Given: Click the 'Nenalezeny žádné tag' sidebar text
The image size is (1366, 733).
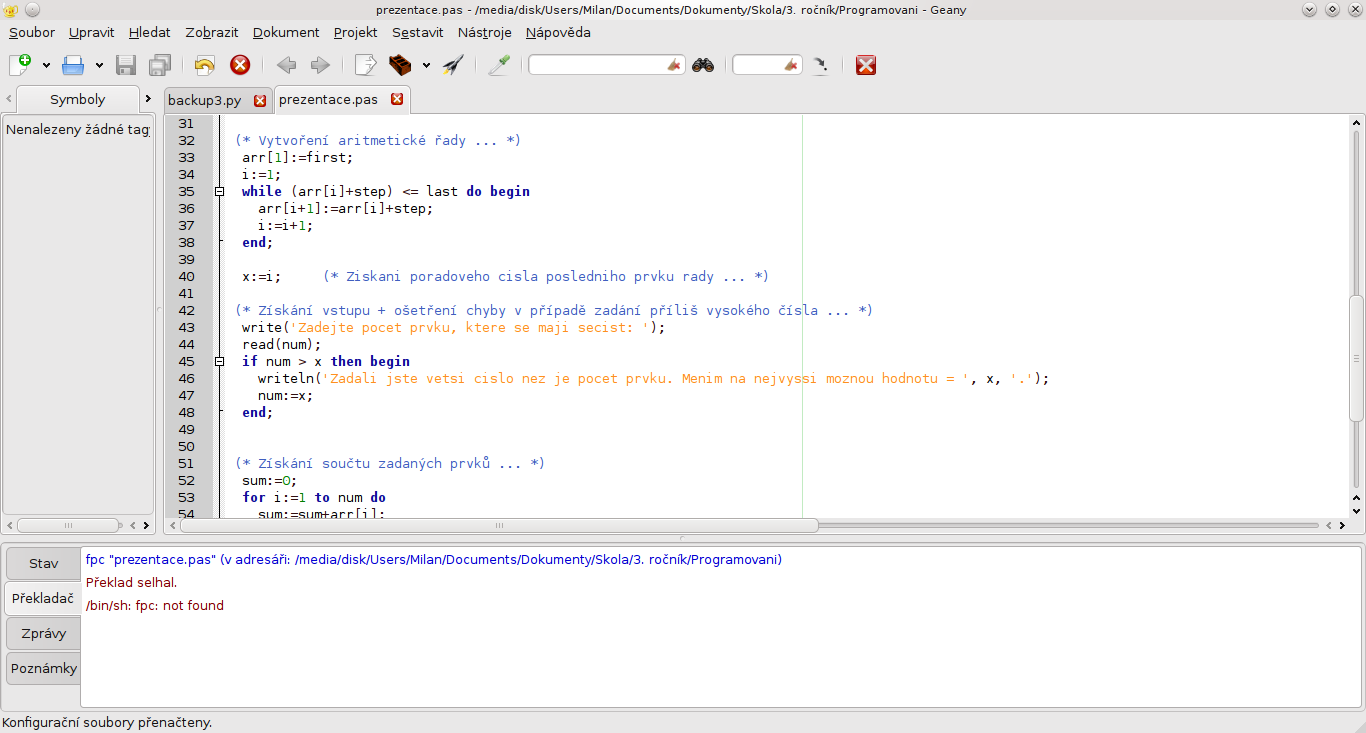Looking at the screenshot, I should pos(78,129).
